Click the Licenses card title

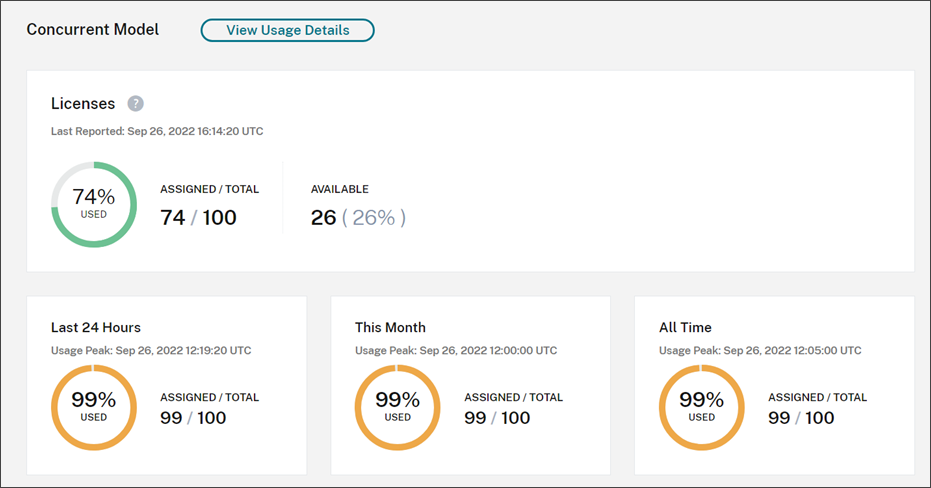point(83,103)
